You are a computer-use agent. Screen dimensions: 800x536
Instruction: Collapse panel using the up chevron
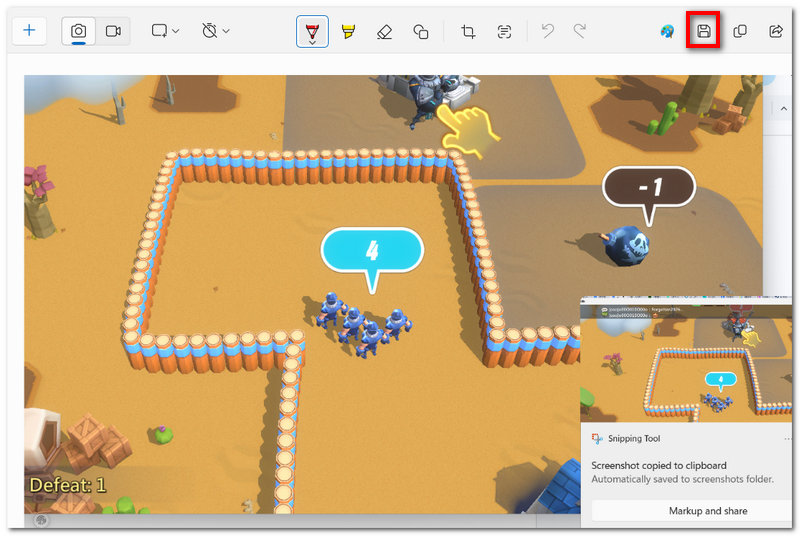pyautogui.click(x=784, y=109)
